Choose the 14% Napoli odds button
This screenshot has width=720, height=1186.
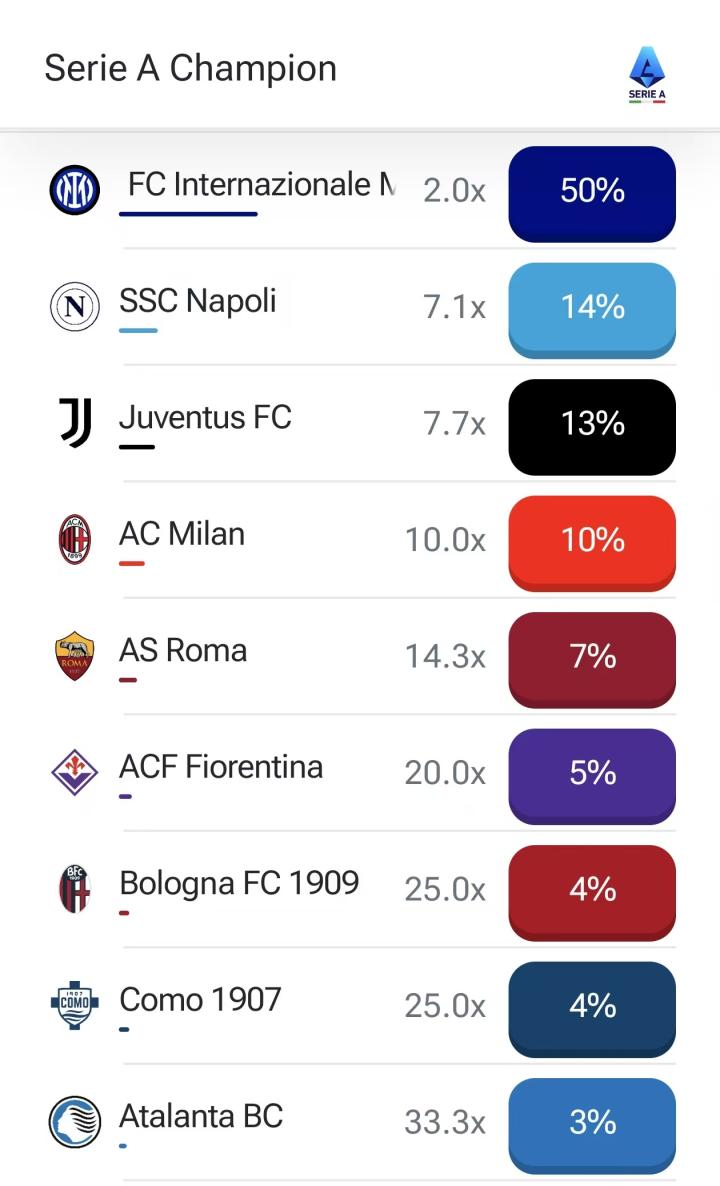click(x=592, y=310)
